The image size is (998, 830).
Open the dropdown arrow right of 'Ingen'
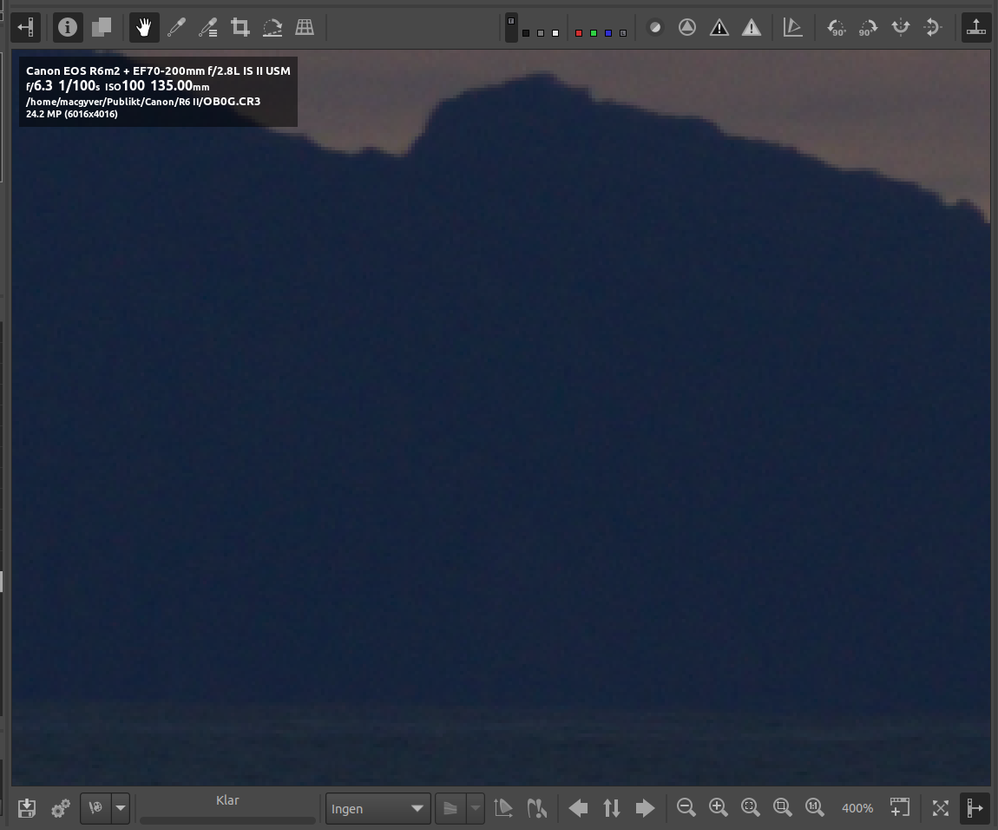coord(475,808)
